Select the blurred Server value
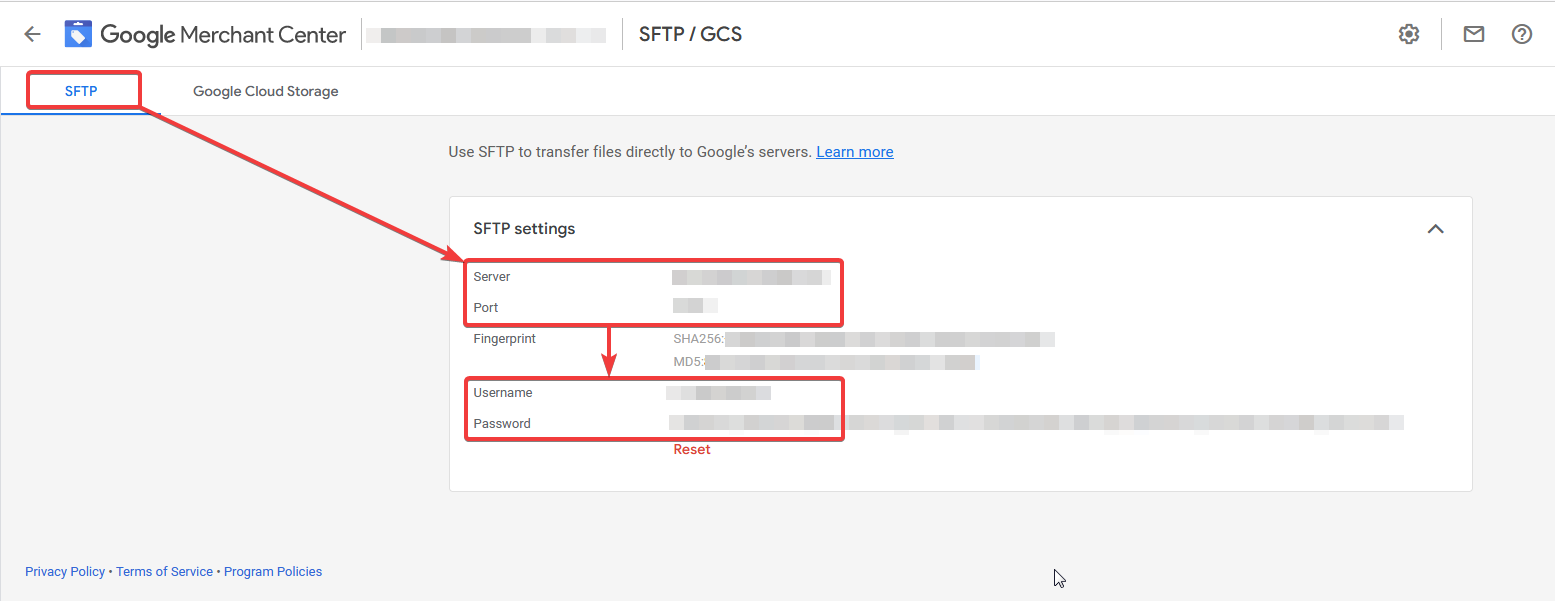 [751, 277]
